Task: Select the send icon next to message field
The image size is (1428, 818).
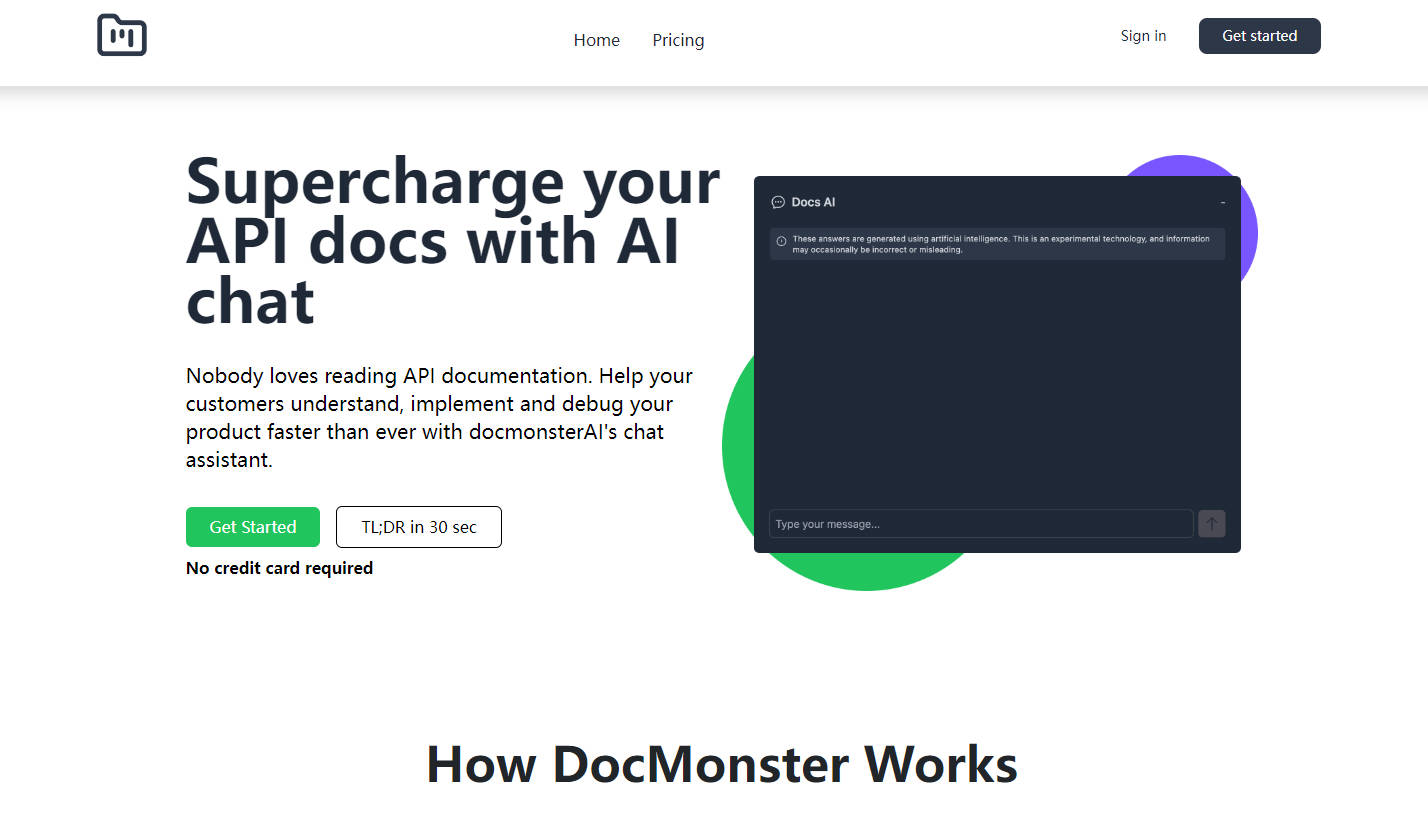Action: pos(1211,523)
